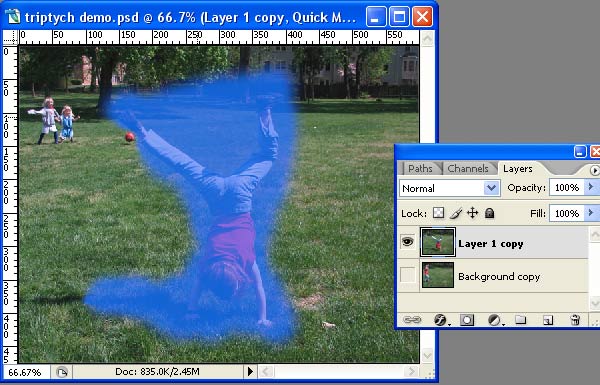Create new adjustment layer icon

click(494, 320)
